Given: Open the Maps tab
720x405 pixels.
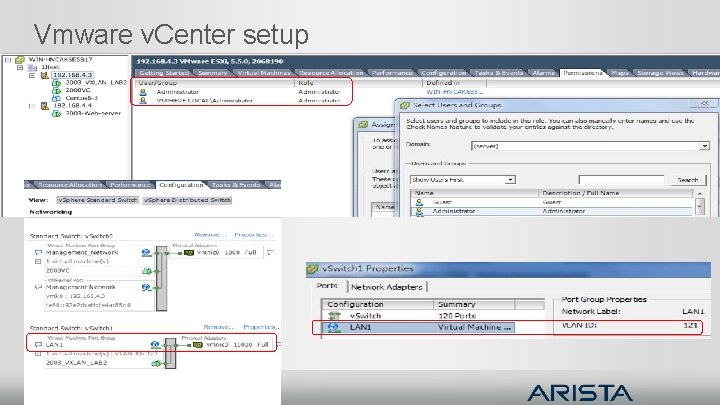Looking at the screenshot, I should coord(619,73).
